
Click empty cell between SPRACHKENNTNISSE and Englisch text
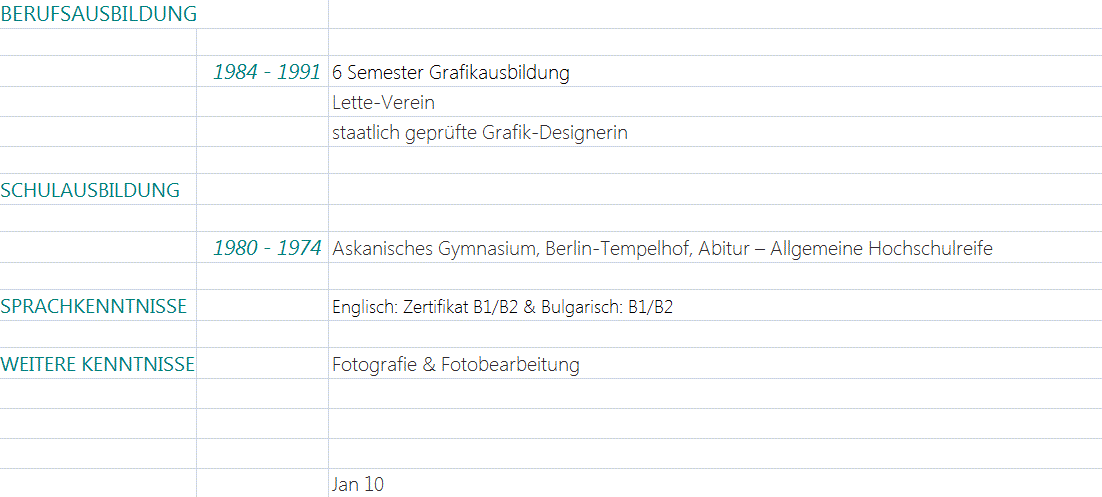262,306
